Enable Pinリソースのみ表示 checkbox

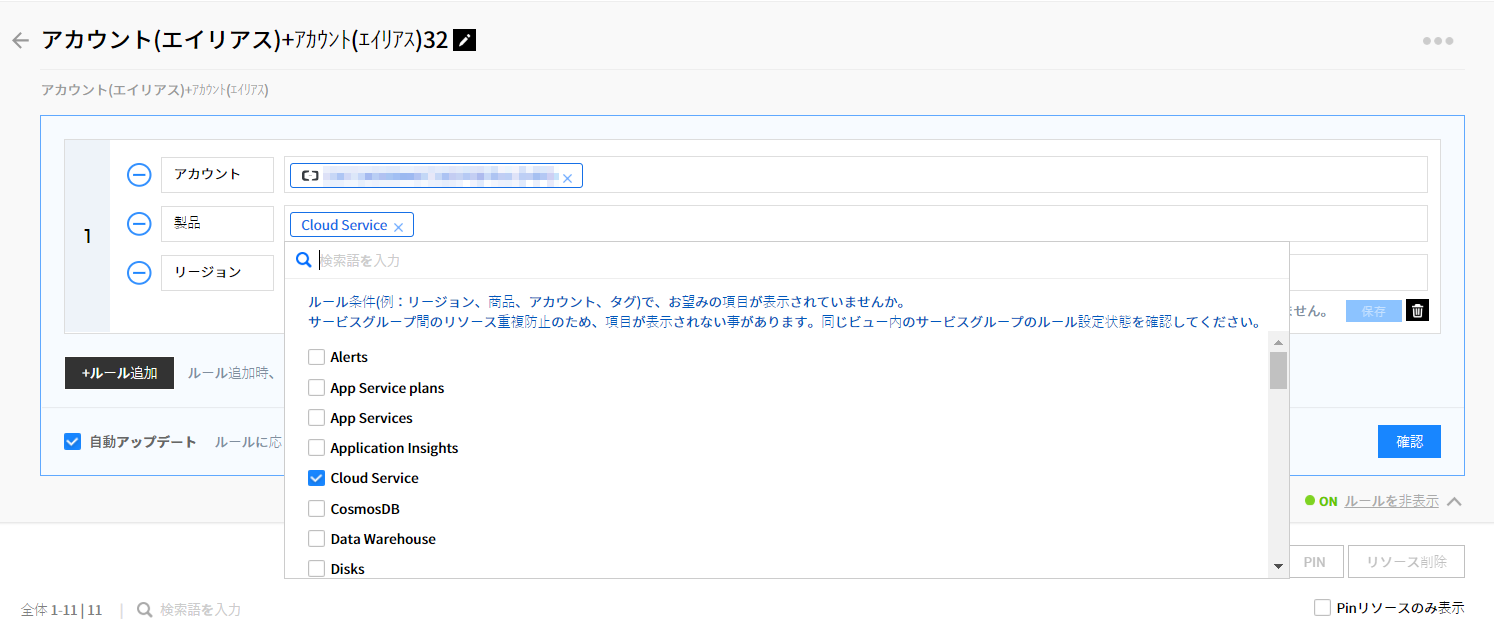point(1322,607)
